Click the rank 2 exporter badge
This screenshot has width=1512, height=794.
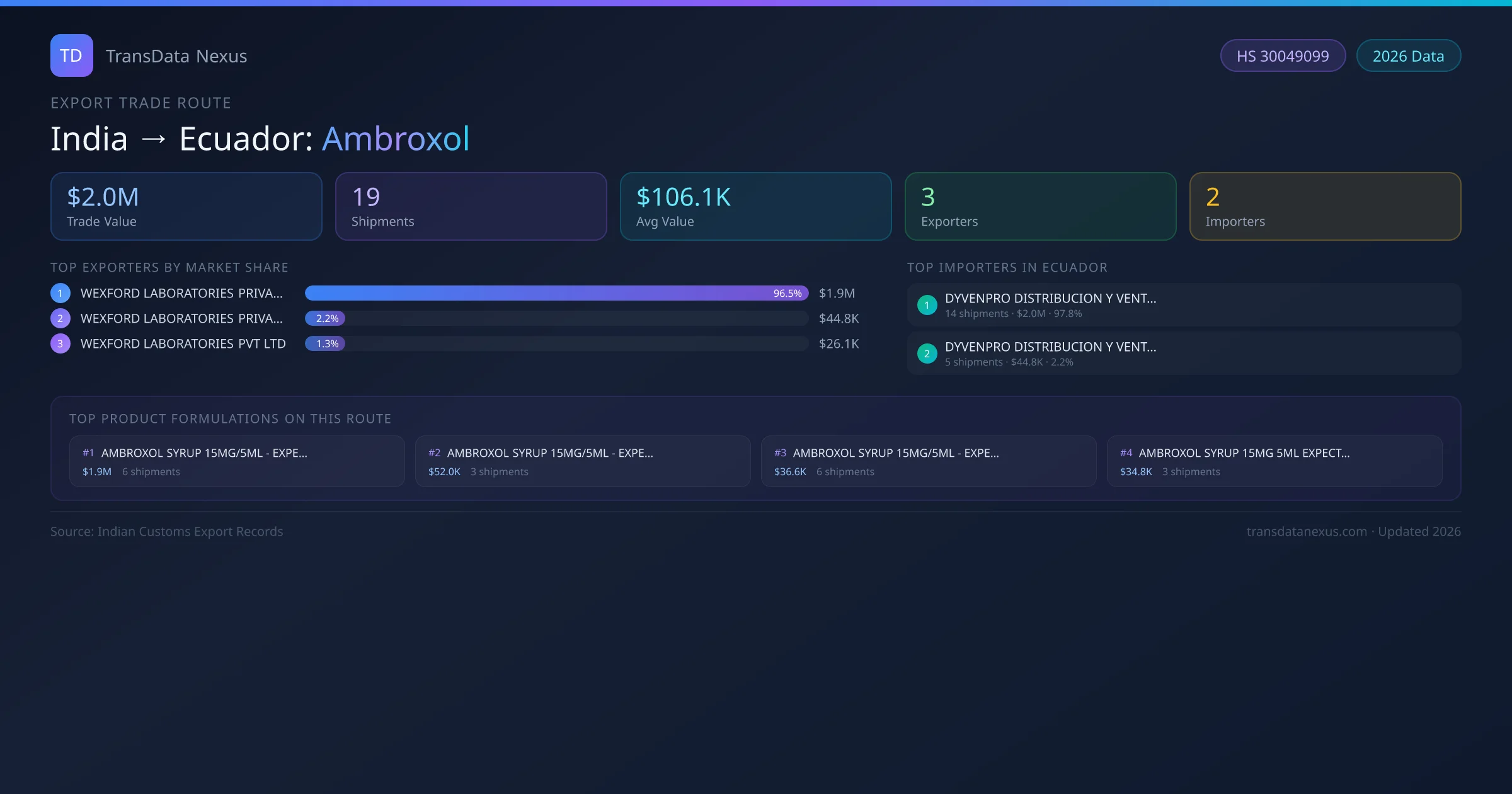point(60,318)
